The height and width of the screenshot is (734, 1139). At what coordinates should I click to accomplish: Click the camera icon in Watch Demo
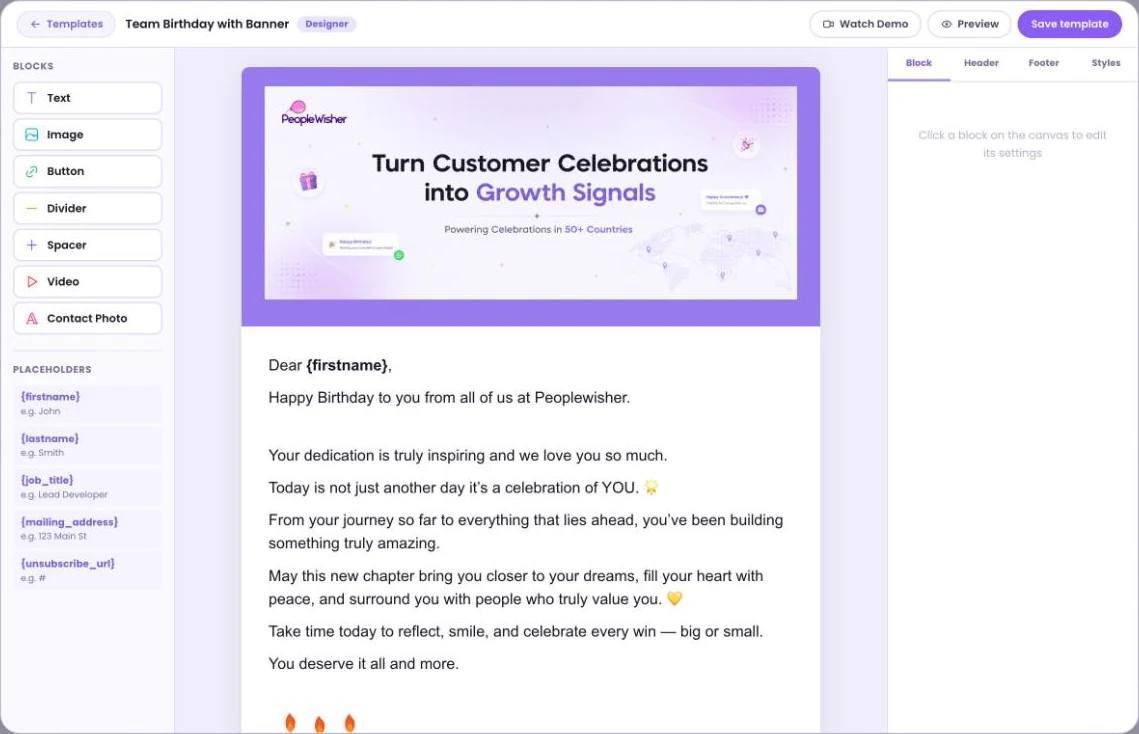[x=828, y=24]
